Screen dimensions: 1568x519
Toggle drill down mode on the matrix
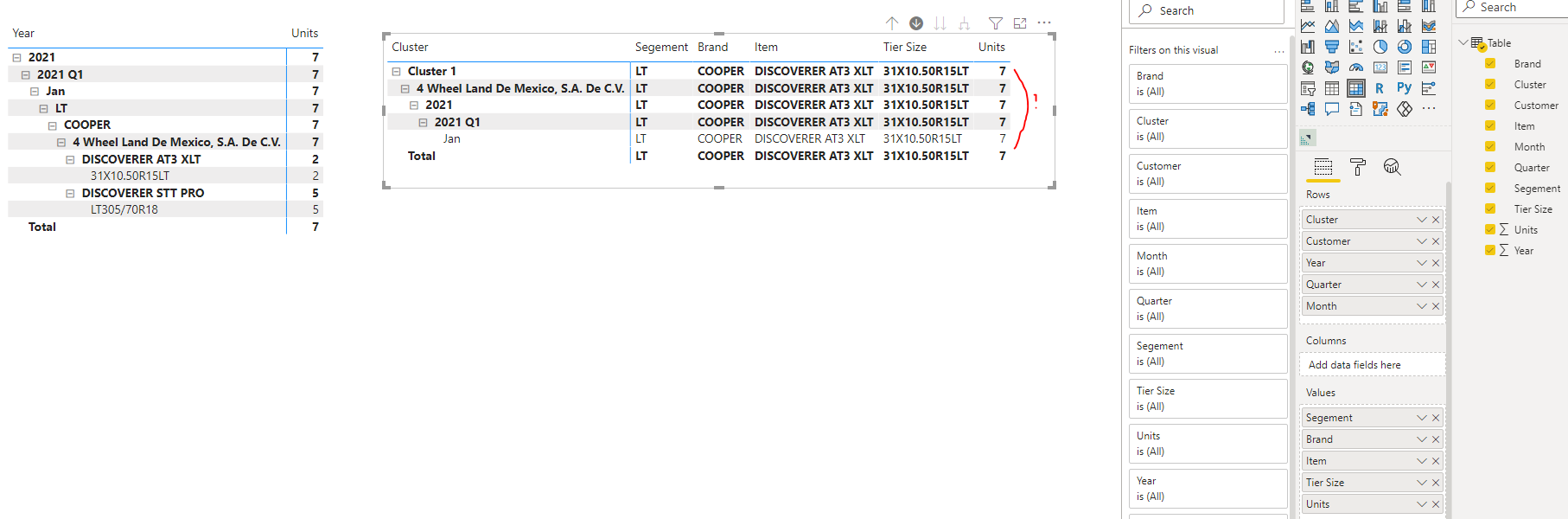point(916,23)
